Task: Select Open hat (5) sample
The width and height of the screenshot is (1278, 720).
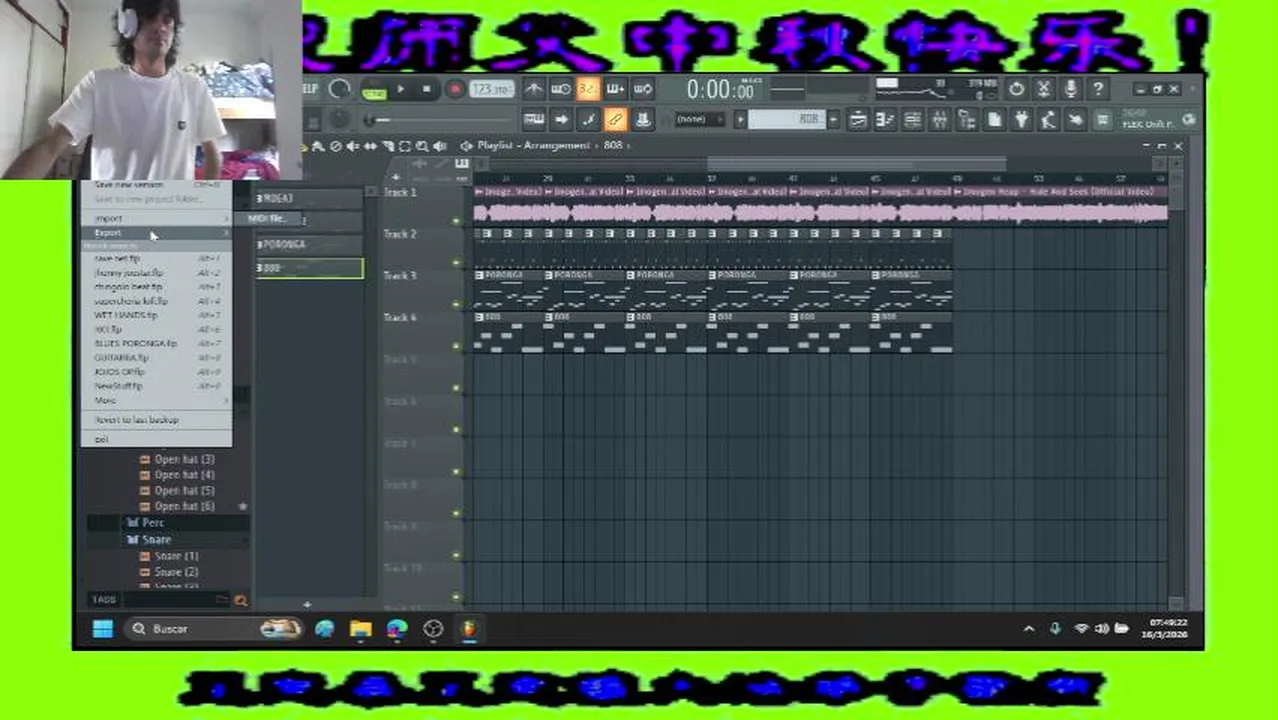Action: (184, 490)
